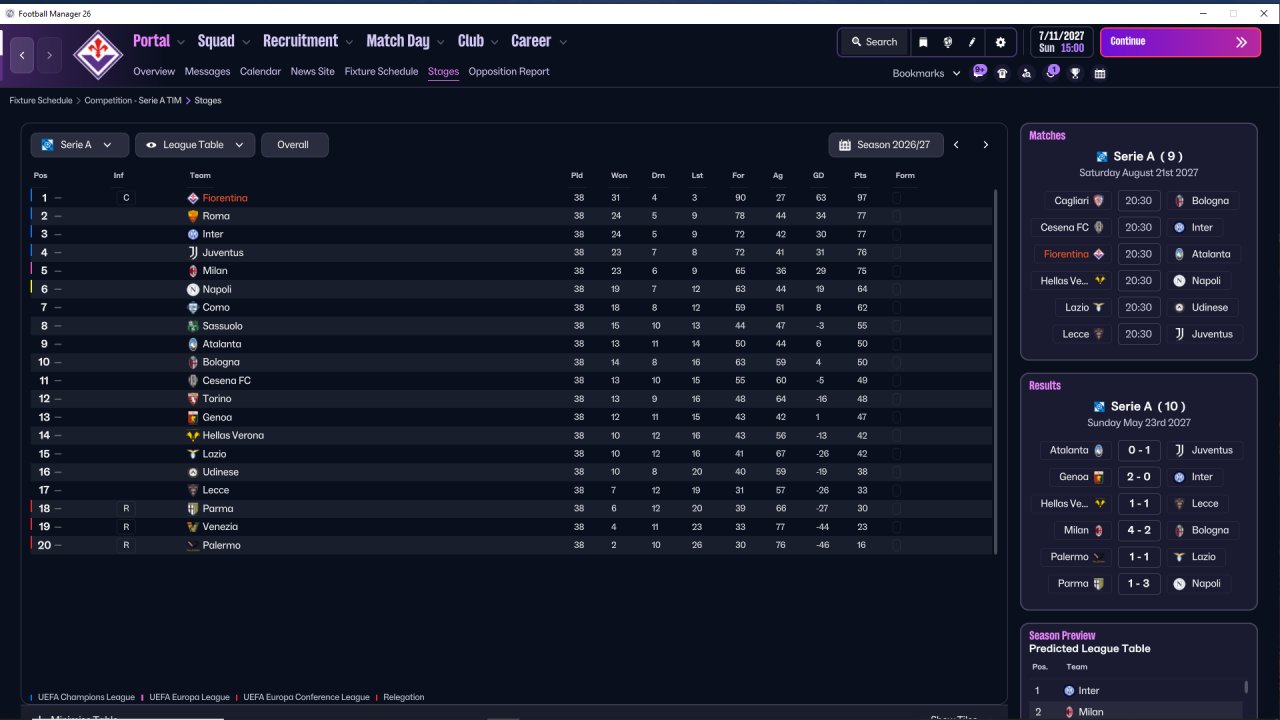
Task: Open the Serie A competition dropdown
Action: 80,145
